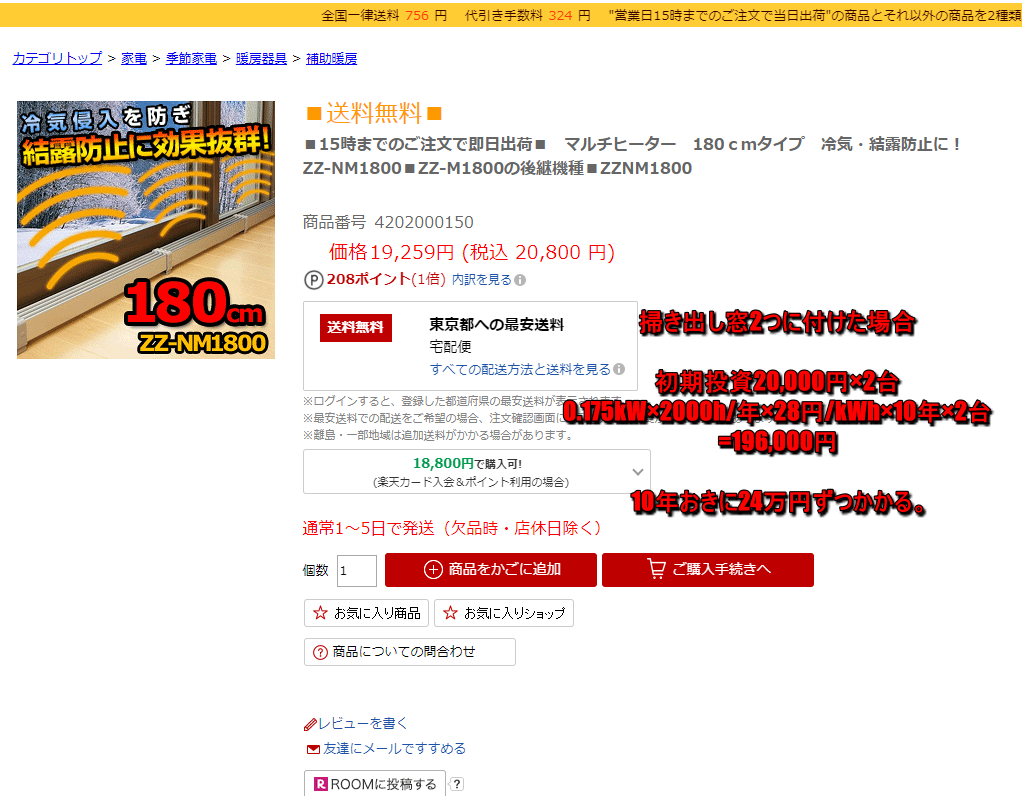
Task: Open 商品についての問合わせ inquiry button
Action: click(410, 652)
